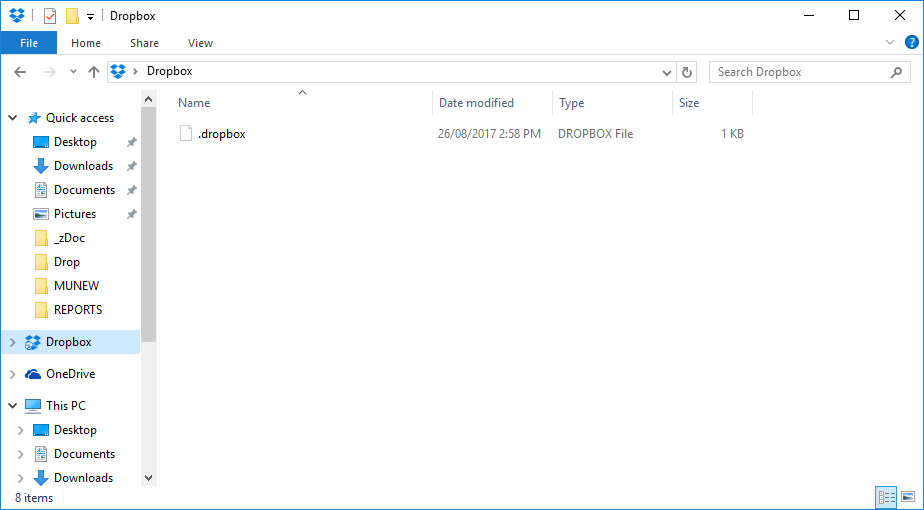The width and height of the screenshot is (924, 510).
Task: Click the .dropbox file icon
Action: tap(186, 134)
